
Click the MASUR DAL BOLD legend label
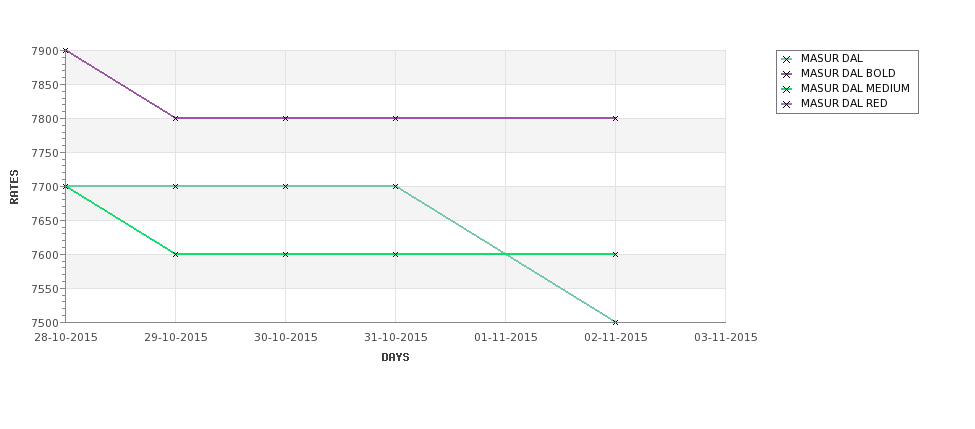point(848,73)
